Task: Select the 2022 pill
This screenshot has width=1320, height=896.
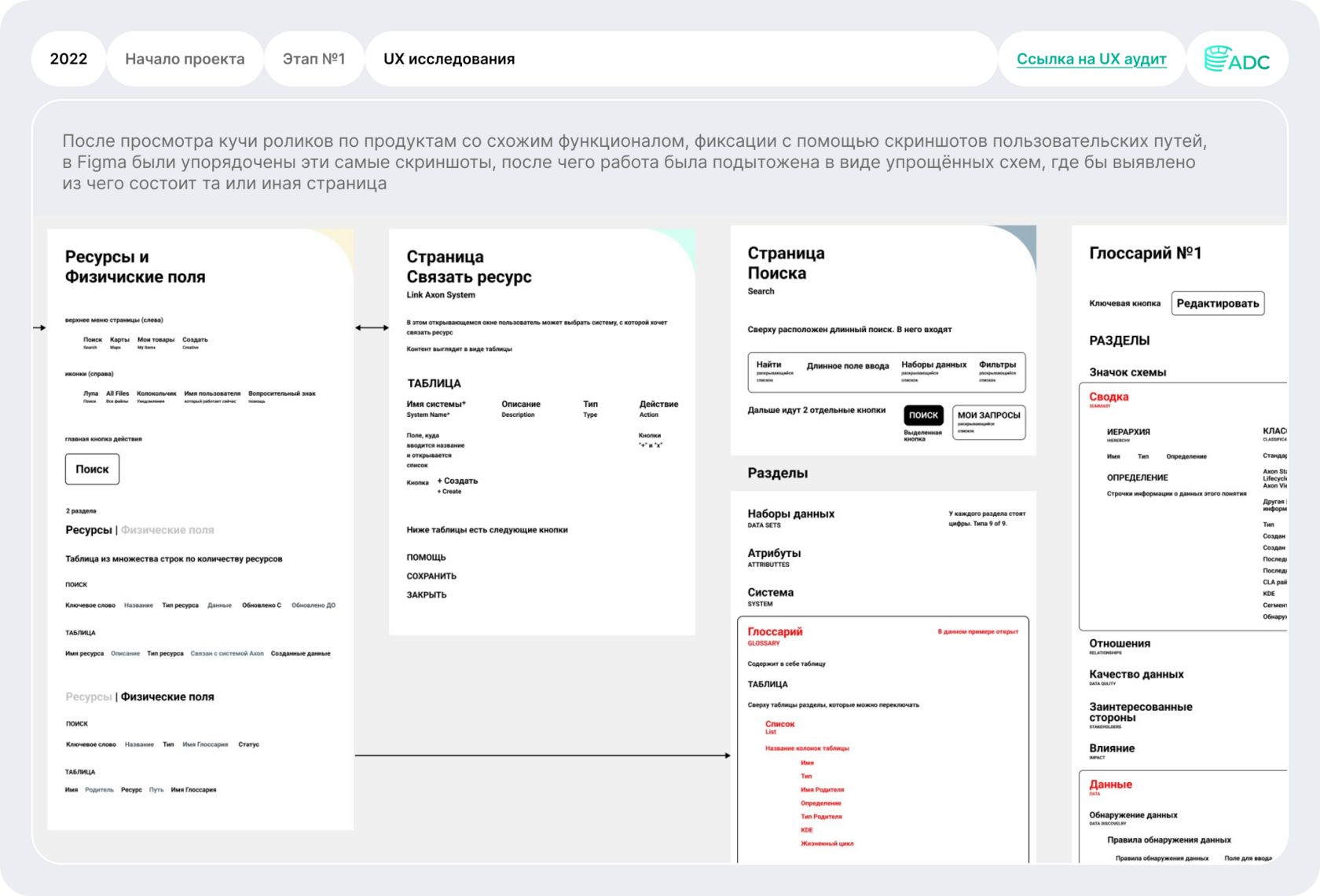Action: 68,59
